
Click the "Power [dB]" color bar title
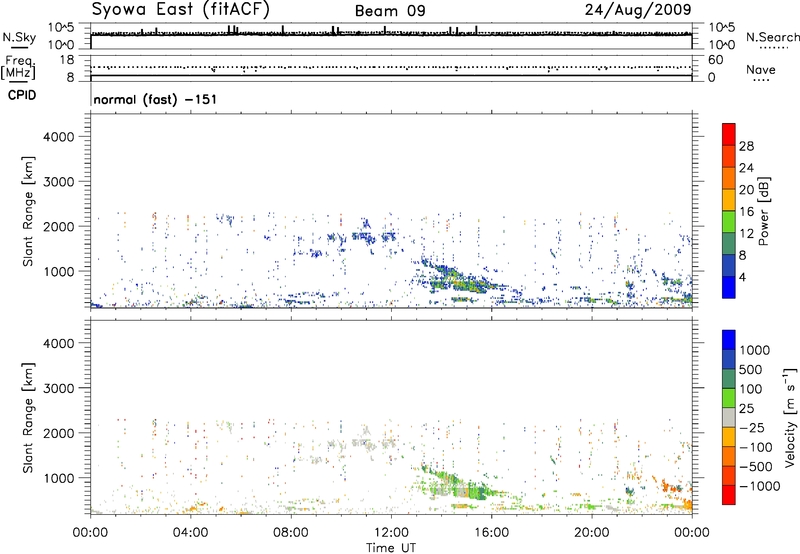(763, 211)
